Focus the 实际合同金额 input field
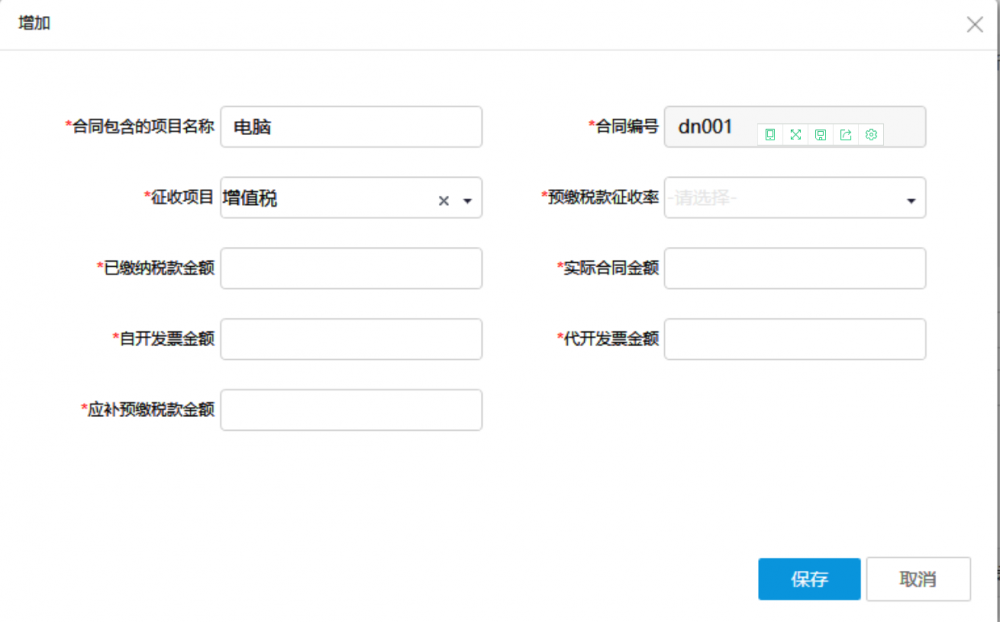 click(x=794, y=268)
